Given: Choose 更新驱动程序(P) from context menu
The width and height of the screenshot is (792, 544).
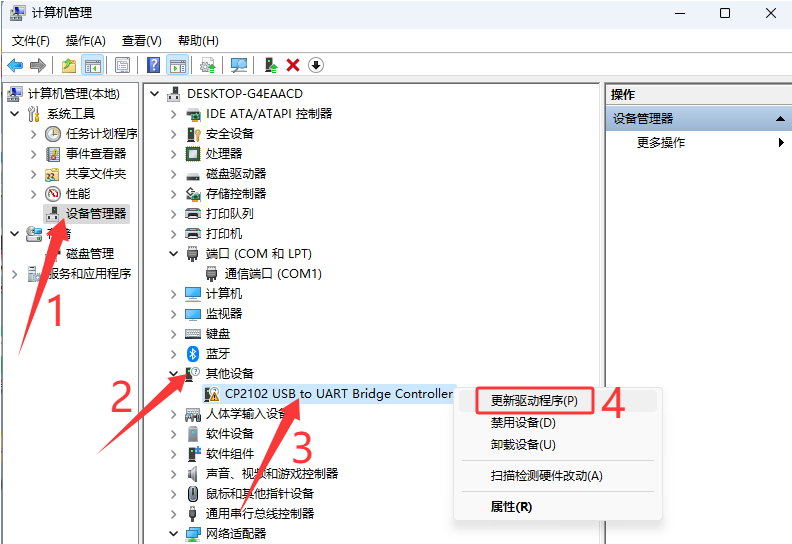Looking at the screenshot, I should tap(534, 401).
